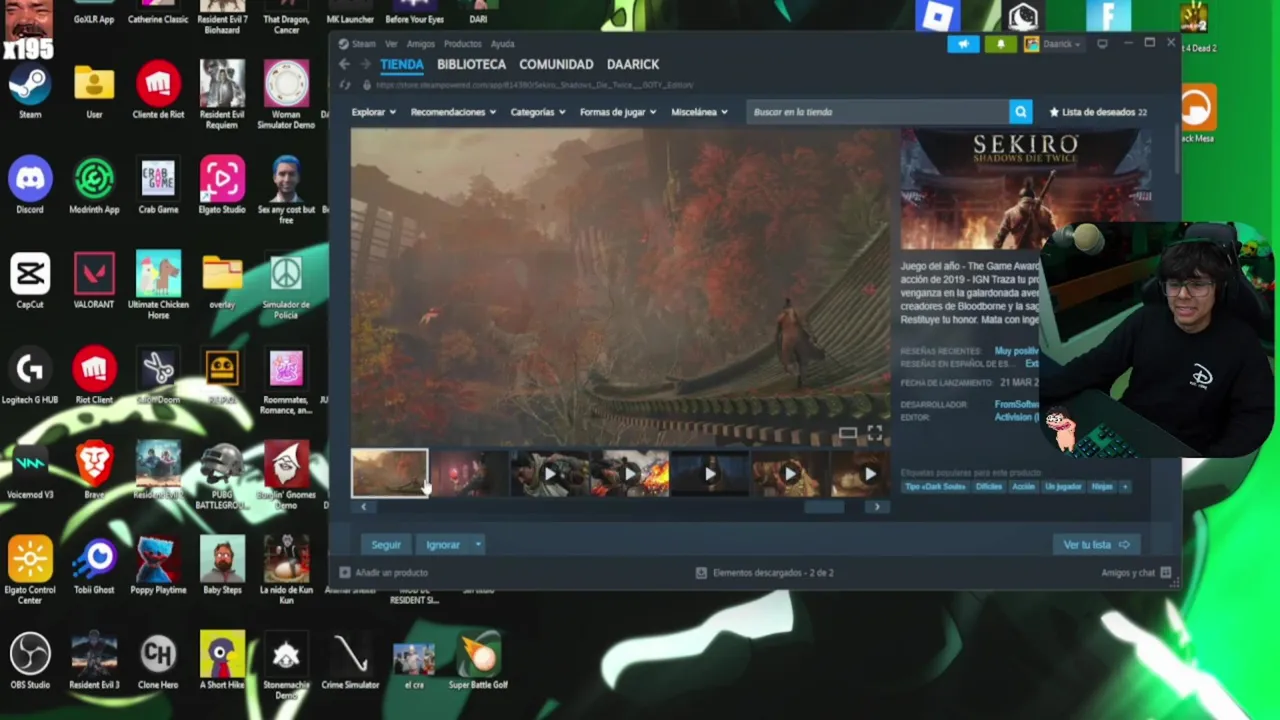Open the DAARICK profile tab
The width and height of the screenshot is (1280, 720).
click(x=633, y=64)
